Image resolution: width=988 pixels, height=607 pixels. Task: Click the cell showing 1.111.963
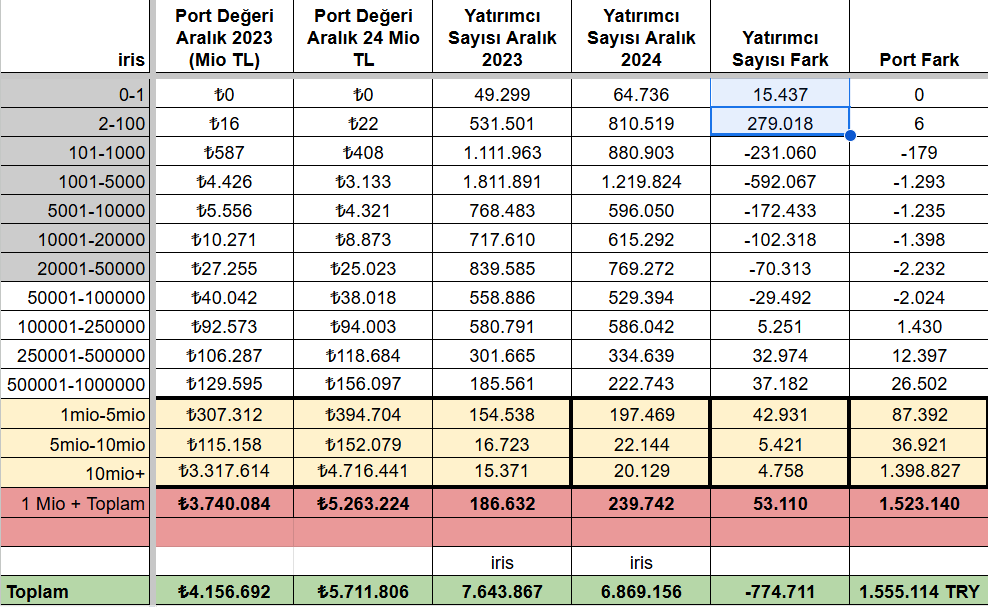pyautogui.click(x=502, y=152)
